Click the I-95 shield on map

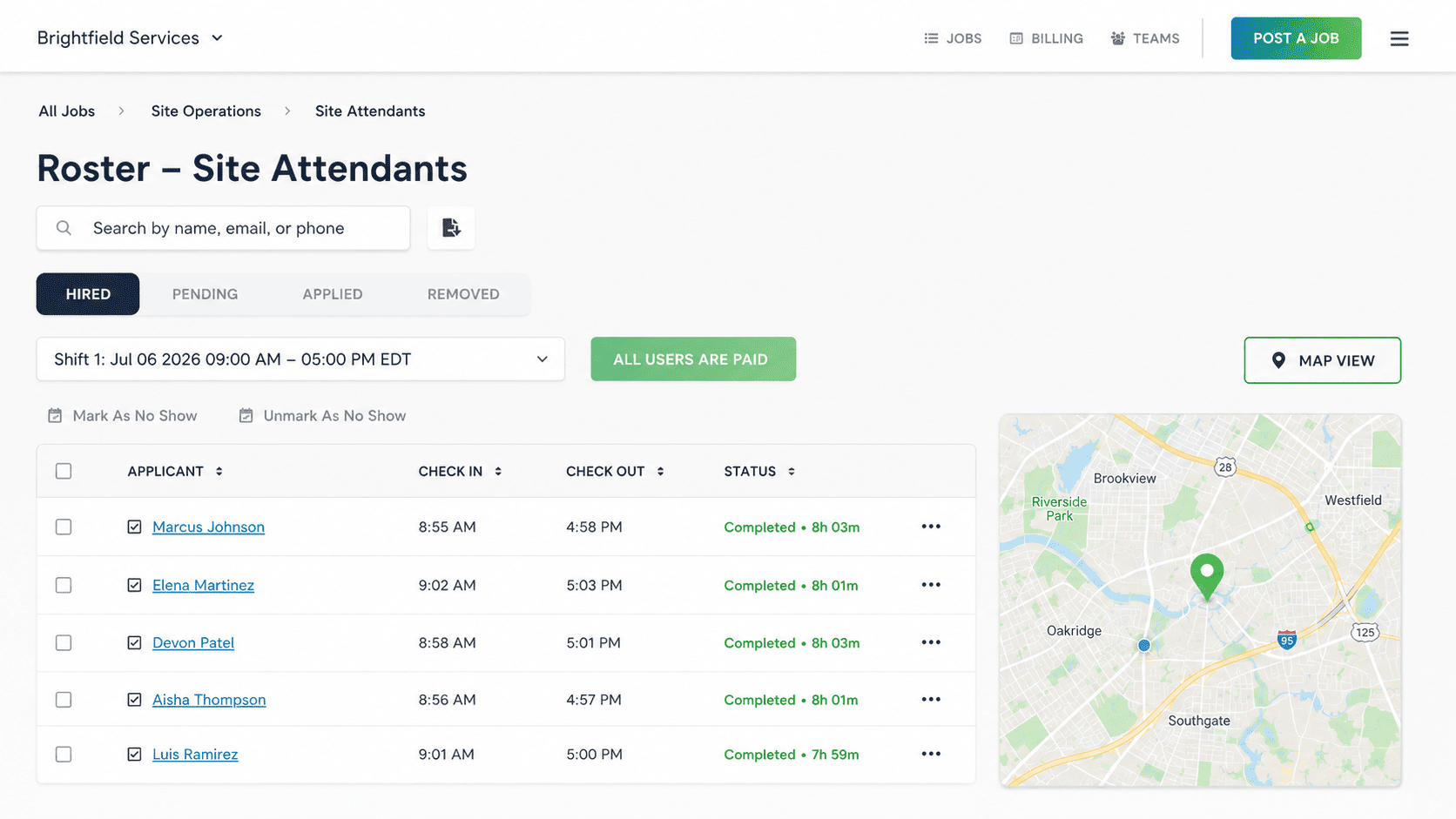pyautogui.click(x=1287, y=640)
